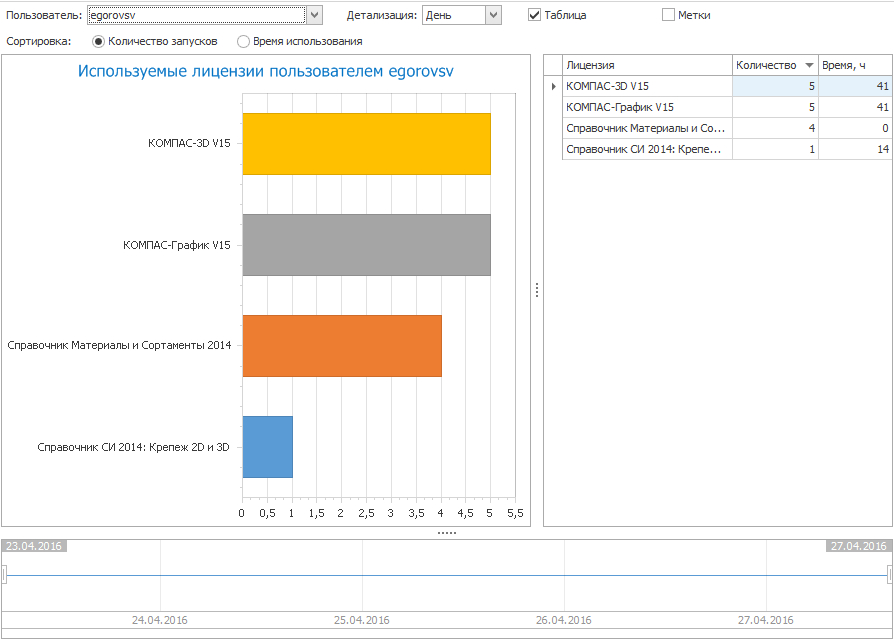The height and width of the screenshot is (640, 894).
Task: Select the Справочник Материалы и Сортаменты table row
Action: (x=646, y=128)
